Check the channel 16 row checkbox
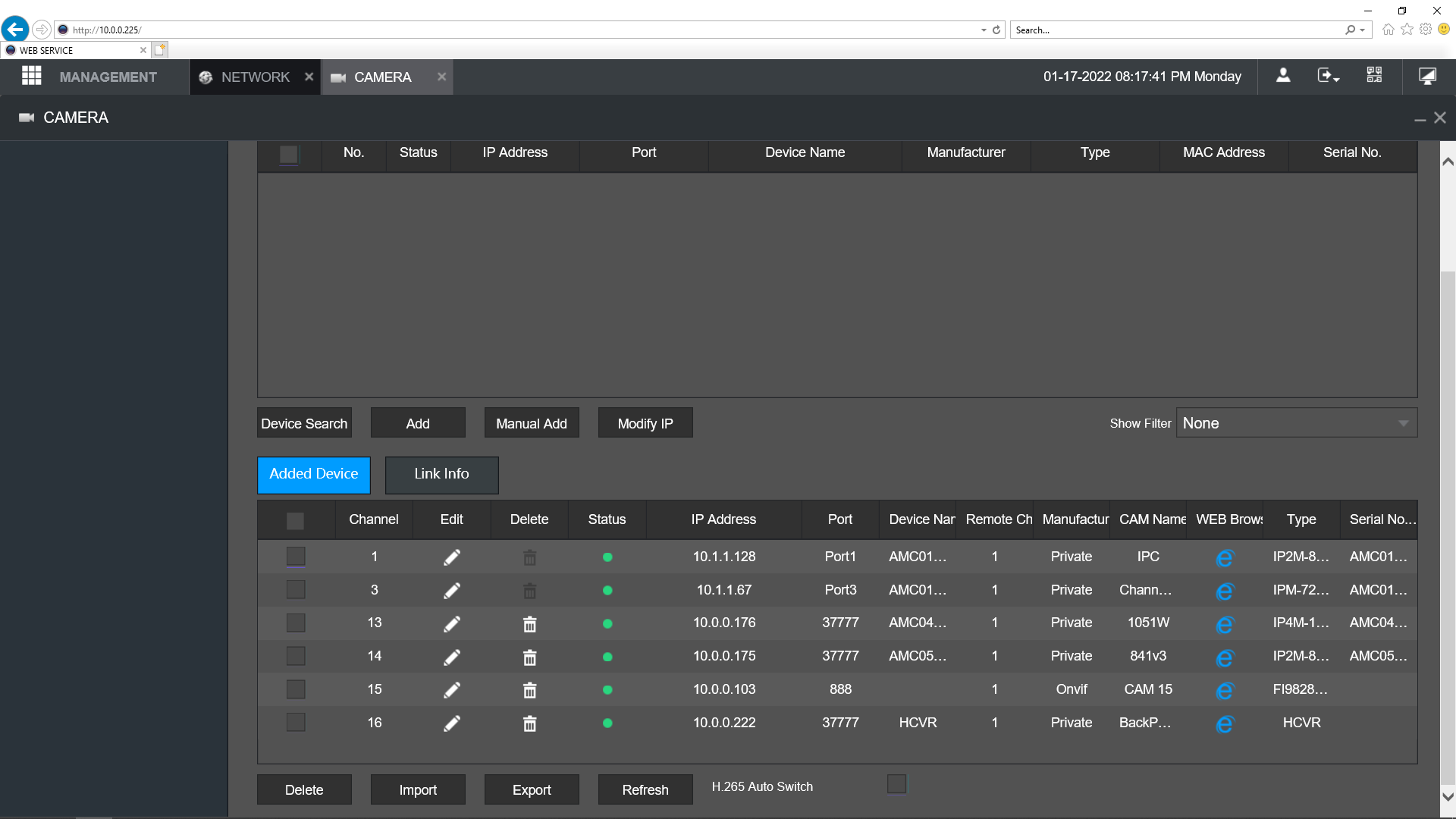Image resolution: width=1456 pixels, height=819 pixels. pyautogui.click(x=296, y=723)
